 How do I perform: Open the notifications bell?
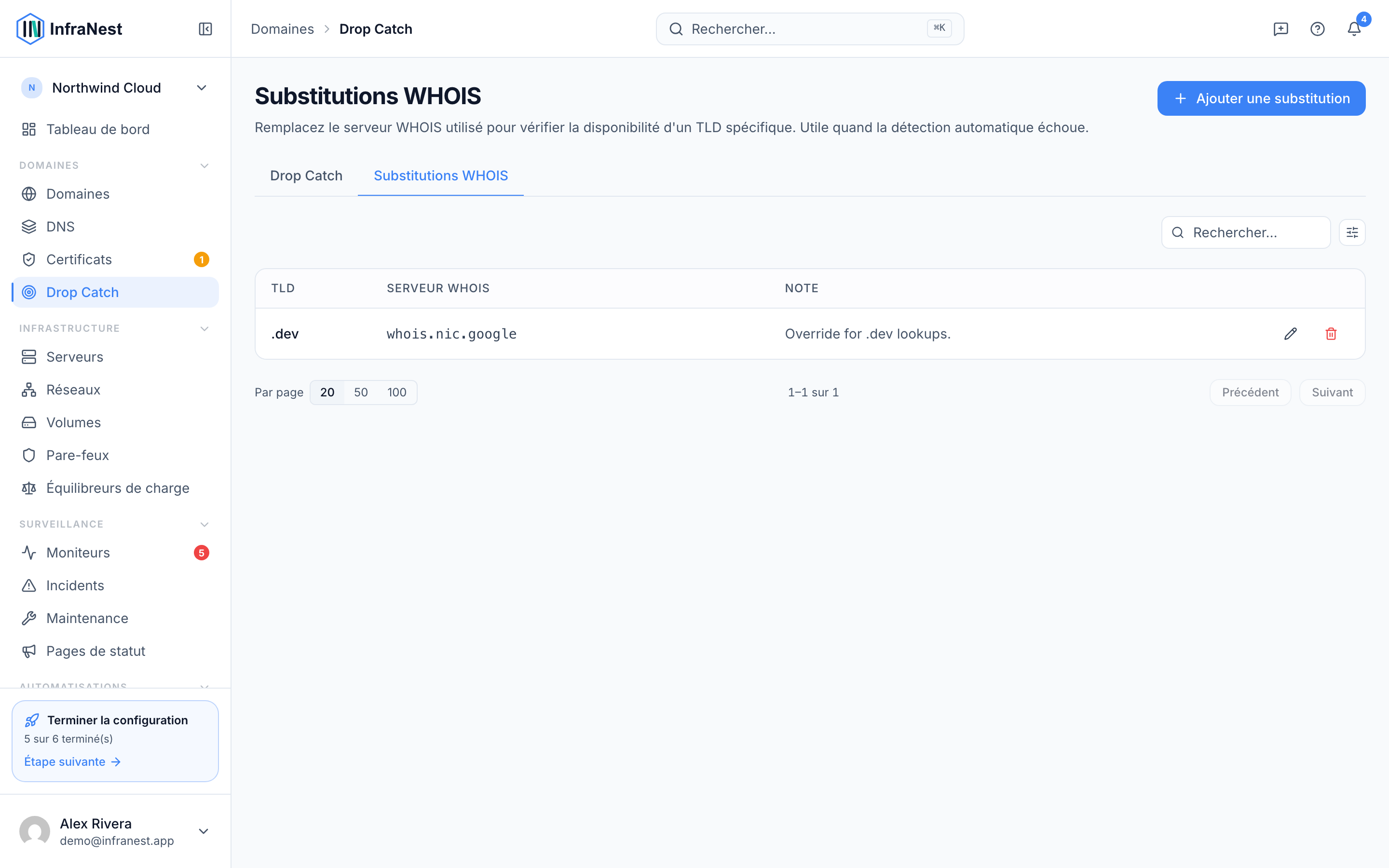[1354, 29]
